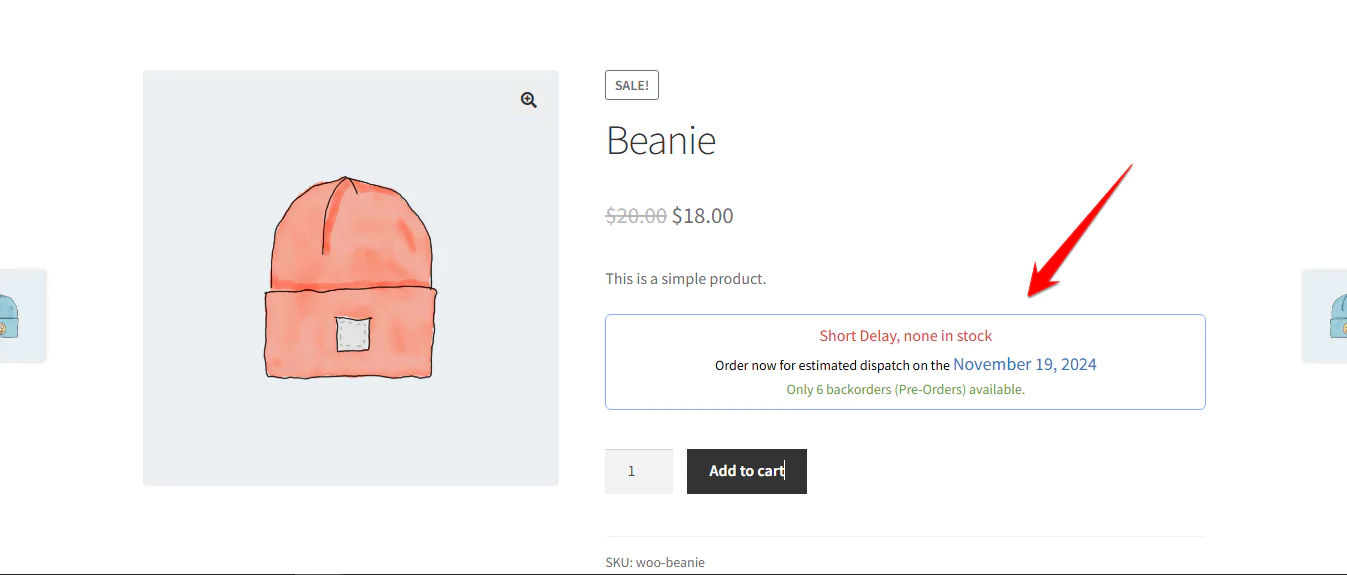The height and width of the screenshot is (575, 1347).
Task: Click the crossed-out $20.00 price
Action: coord(636,215)
